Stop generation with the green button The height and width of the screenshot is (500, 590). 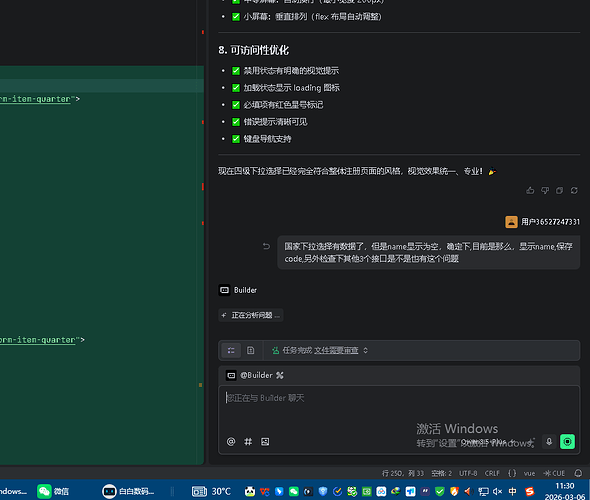567,442
